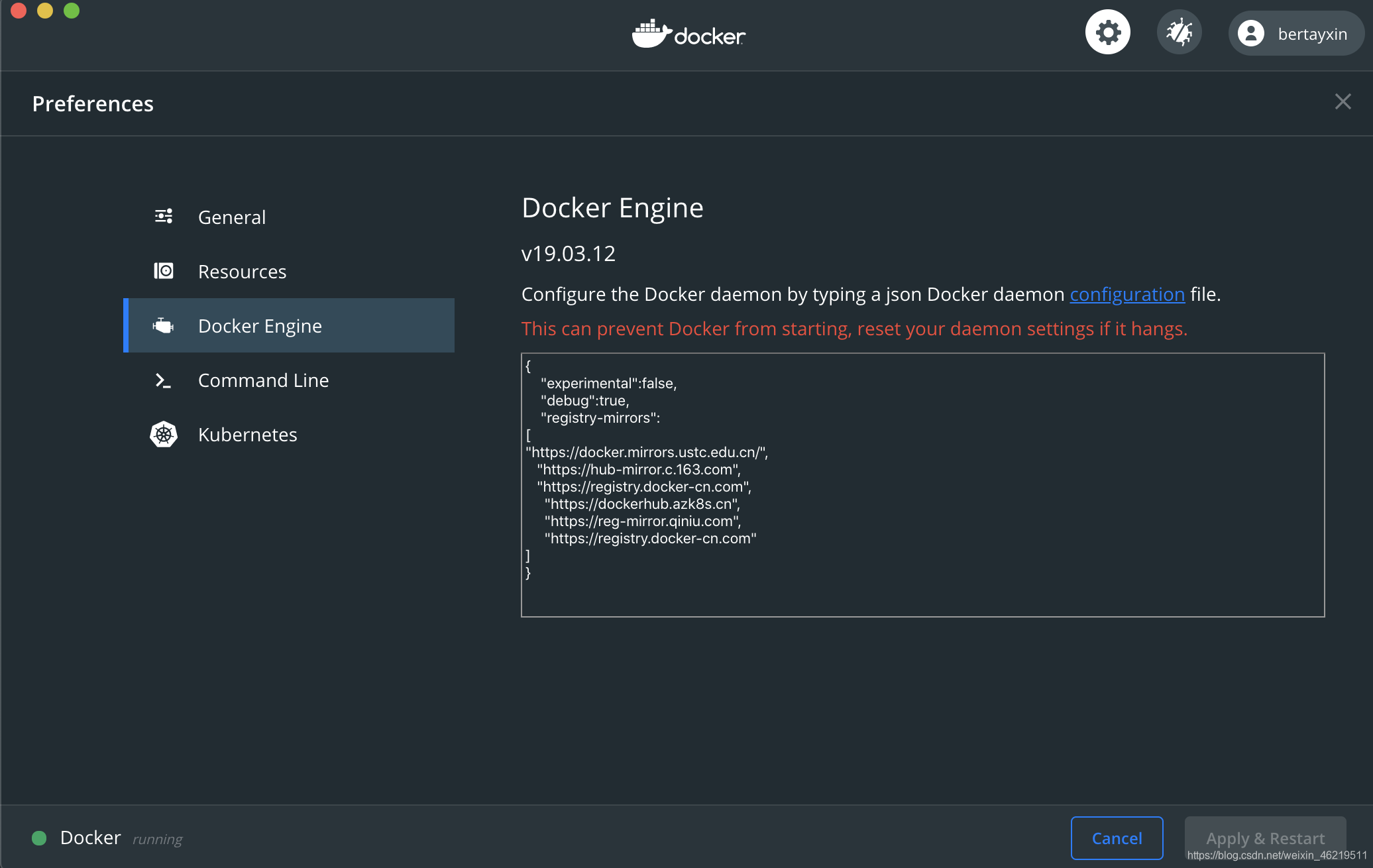Screen dimensions: 1373x868
Task: Click the Resources sidebar icon
Action: tap(162, 270)
